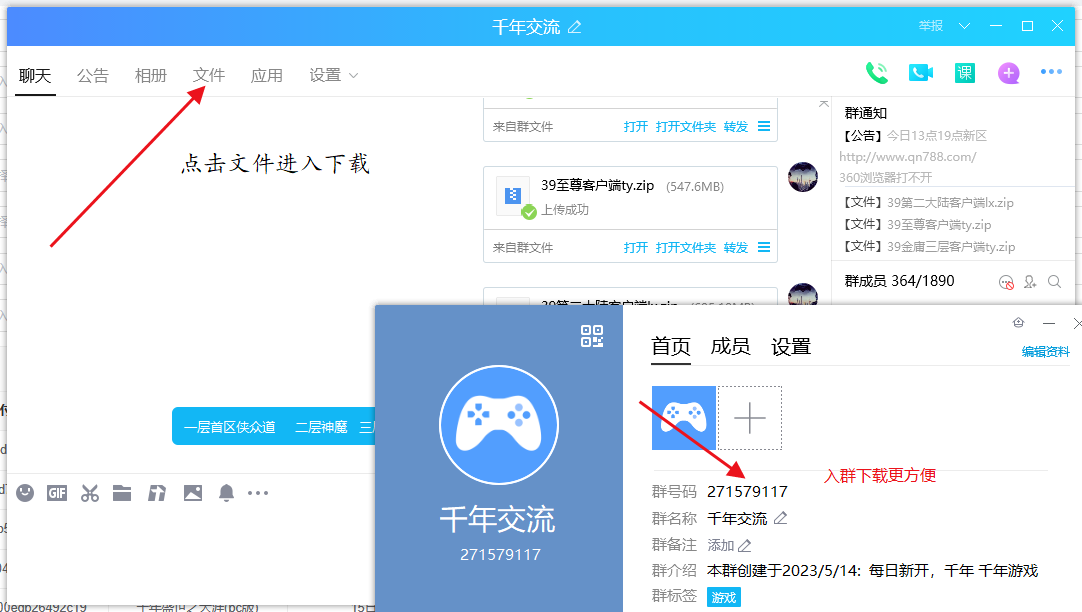Screen dimensions: 1082x612
Task: Click add member icon in member header
Action: (x=1030, y=282)
